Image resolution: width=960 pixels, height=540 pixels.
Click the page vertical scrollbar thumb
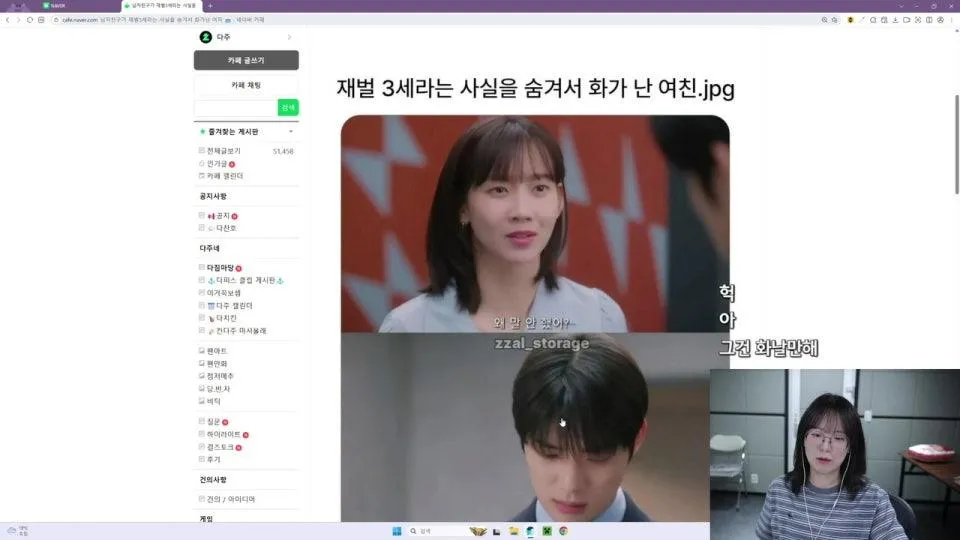[957, 144]
